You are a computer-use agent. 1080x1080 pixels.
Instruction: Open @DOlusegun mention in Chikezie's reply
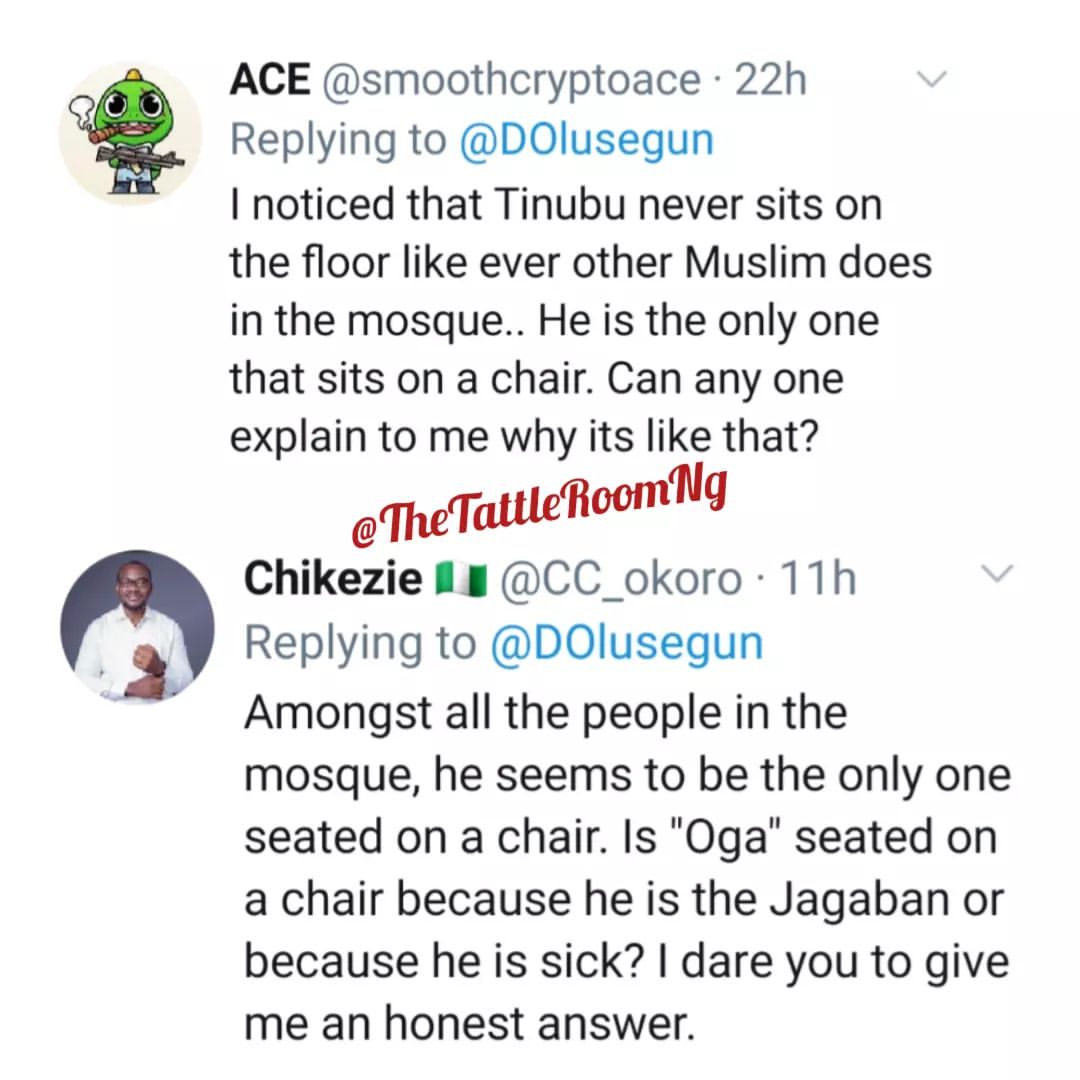(627, 643)
